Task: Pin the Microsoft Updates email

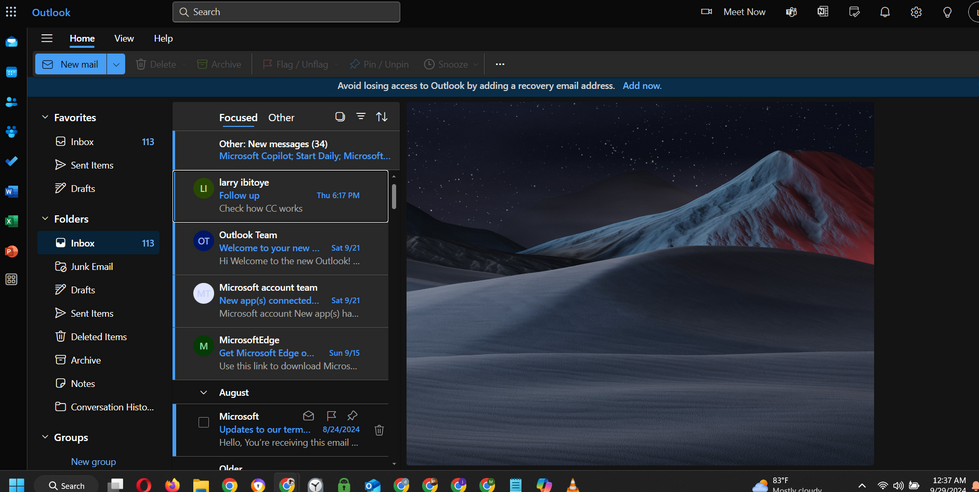Action: click(x=352, y=416)
